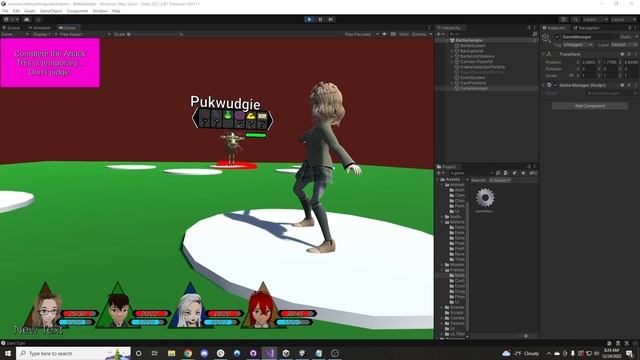This screenshot has height=360, width=640.
Task: Click the Project search by type icon
Action: (x=506, y=173)
